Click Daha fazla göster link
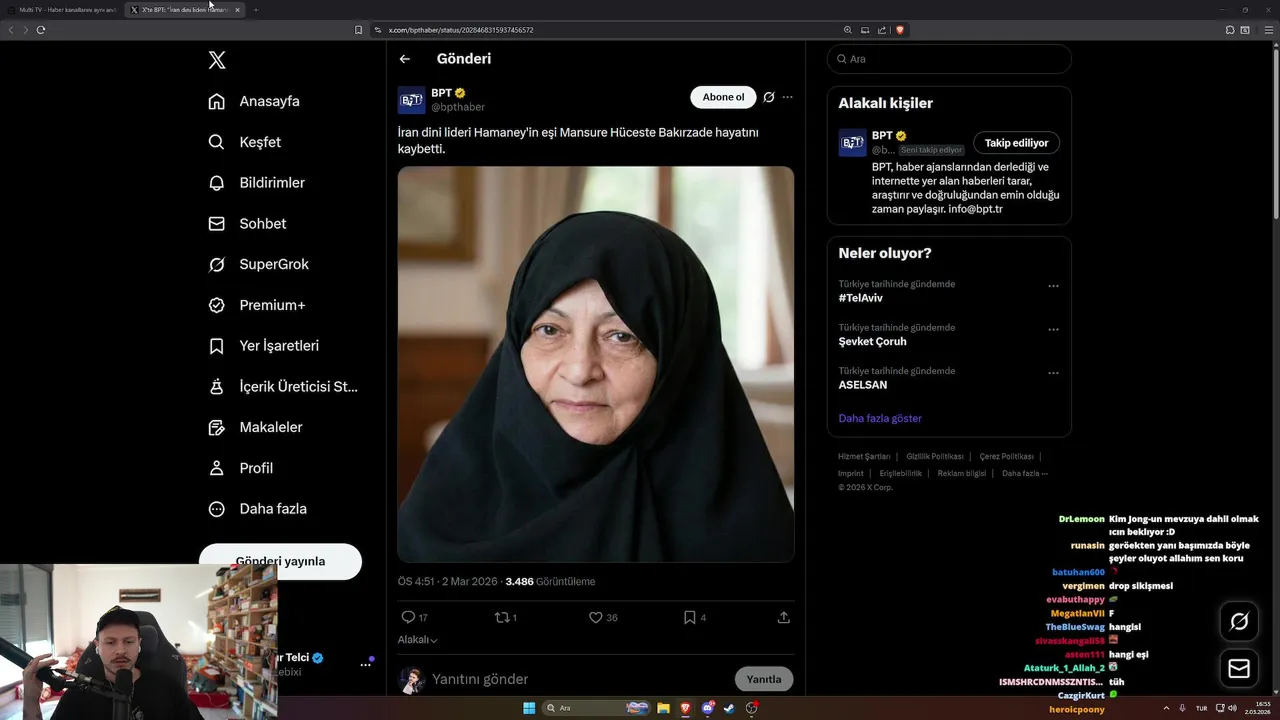This screenshot has height=720, width=1280. 880,418
